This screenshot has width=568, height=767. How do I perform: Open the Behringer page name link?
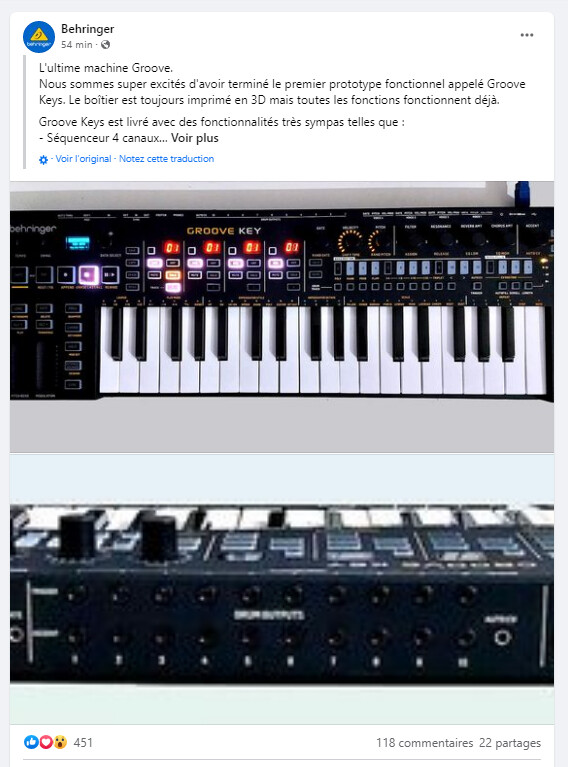tap(88, 29)
